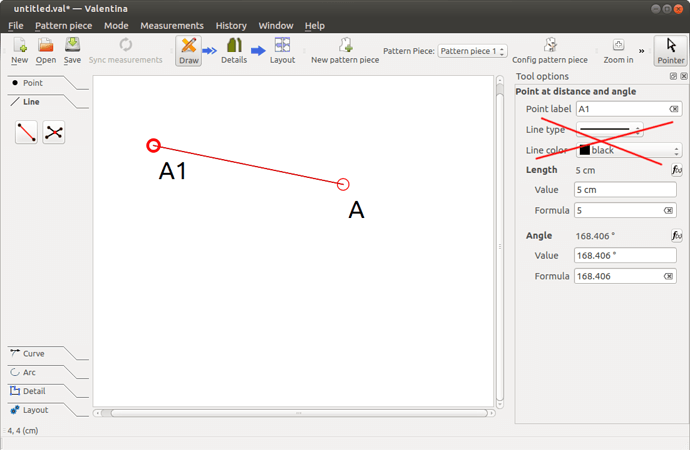Switch to Details mode
This screenshot has width=690, height=450.
[234, 51]
